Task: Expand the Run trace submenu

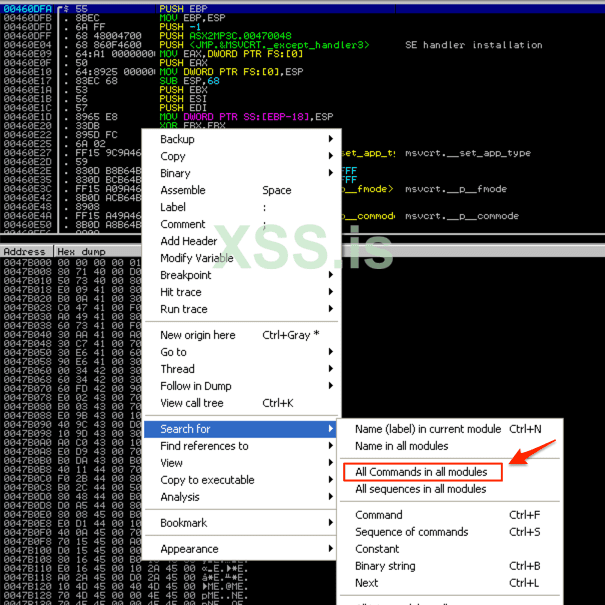Action: click(x=242, y=309)
